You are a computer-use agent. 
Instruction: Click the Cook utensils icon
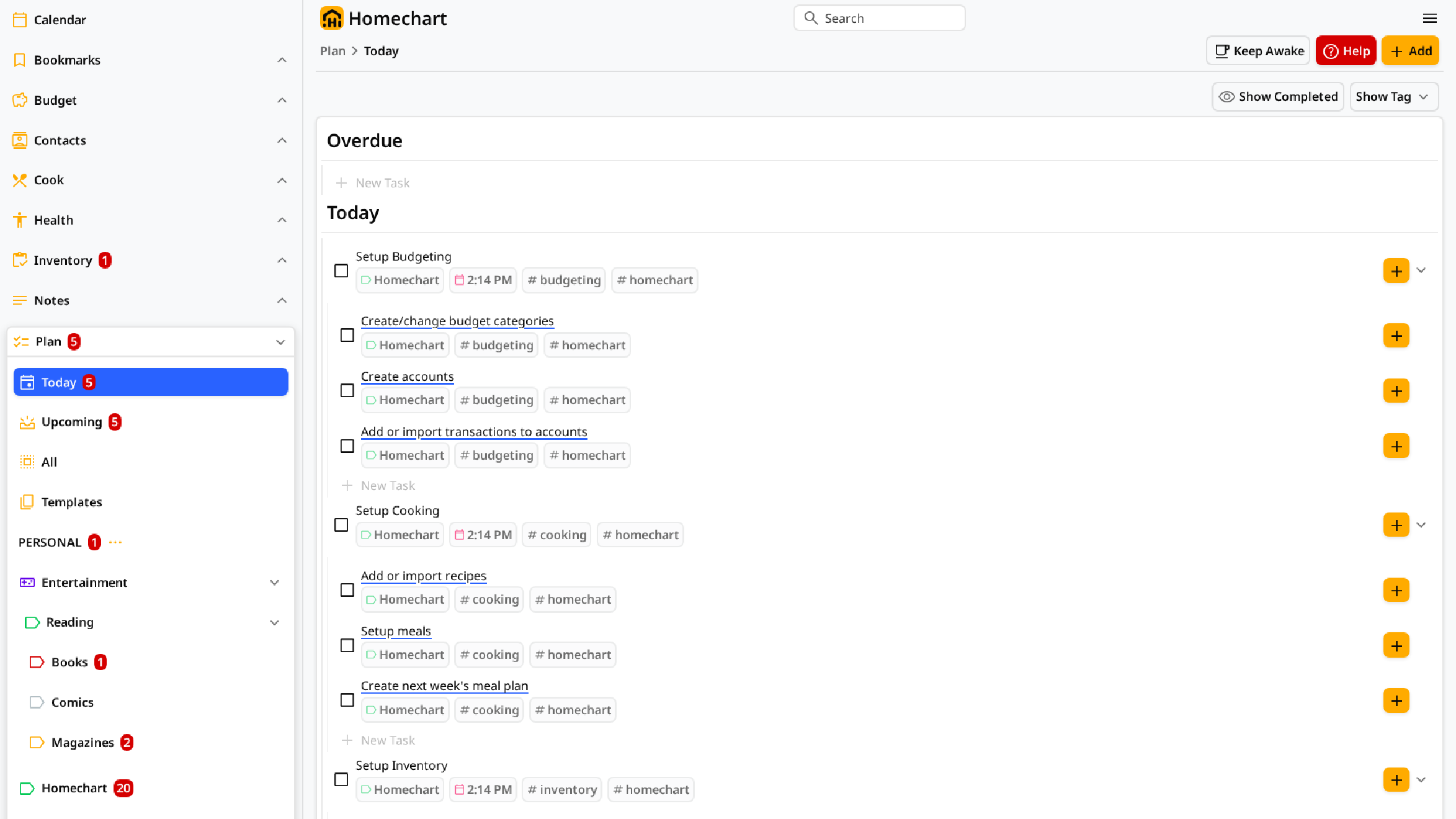tap(20, 180)
